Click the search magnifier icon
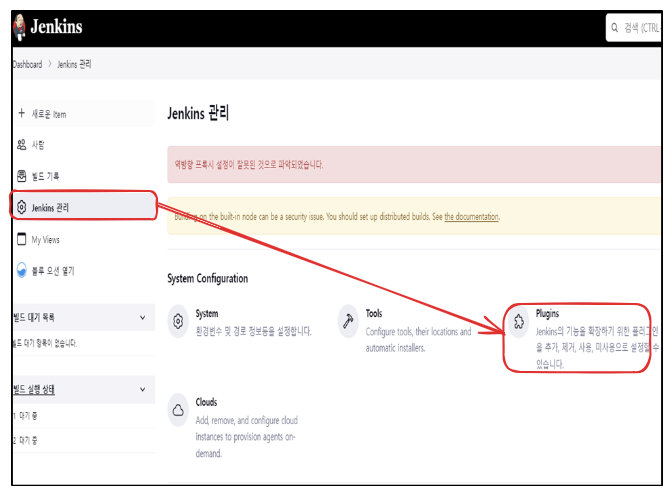672x496 pixels. [615, 28]
